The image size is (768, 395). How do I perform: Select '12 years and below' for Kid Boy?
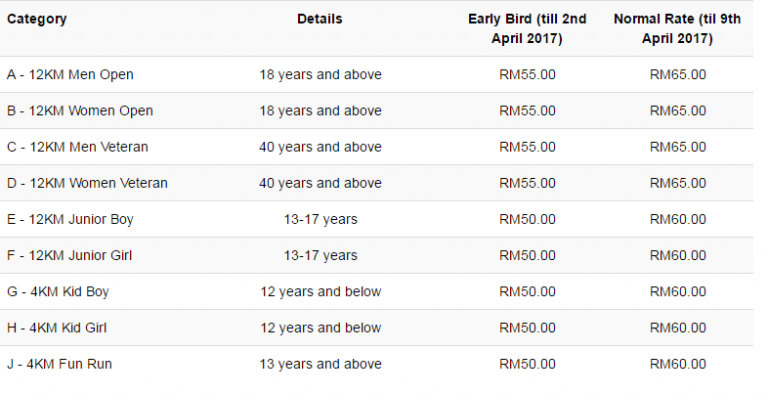[320, 292]
